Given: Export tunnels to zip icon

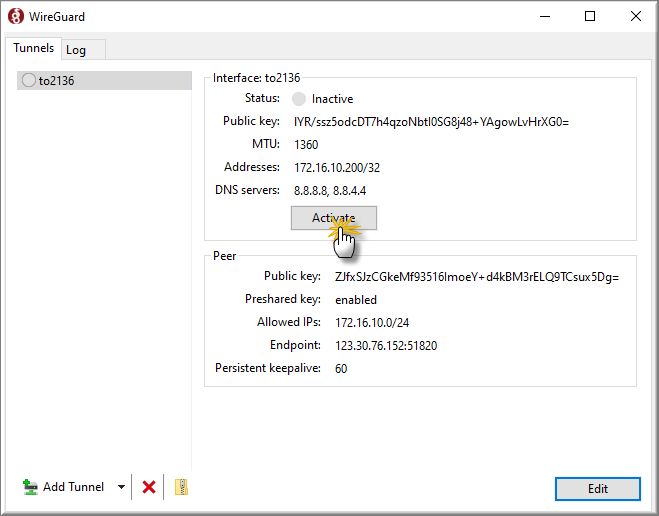Looking at the screenshot, I should 181,487.
